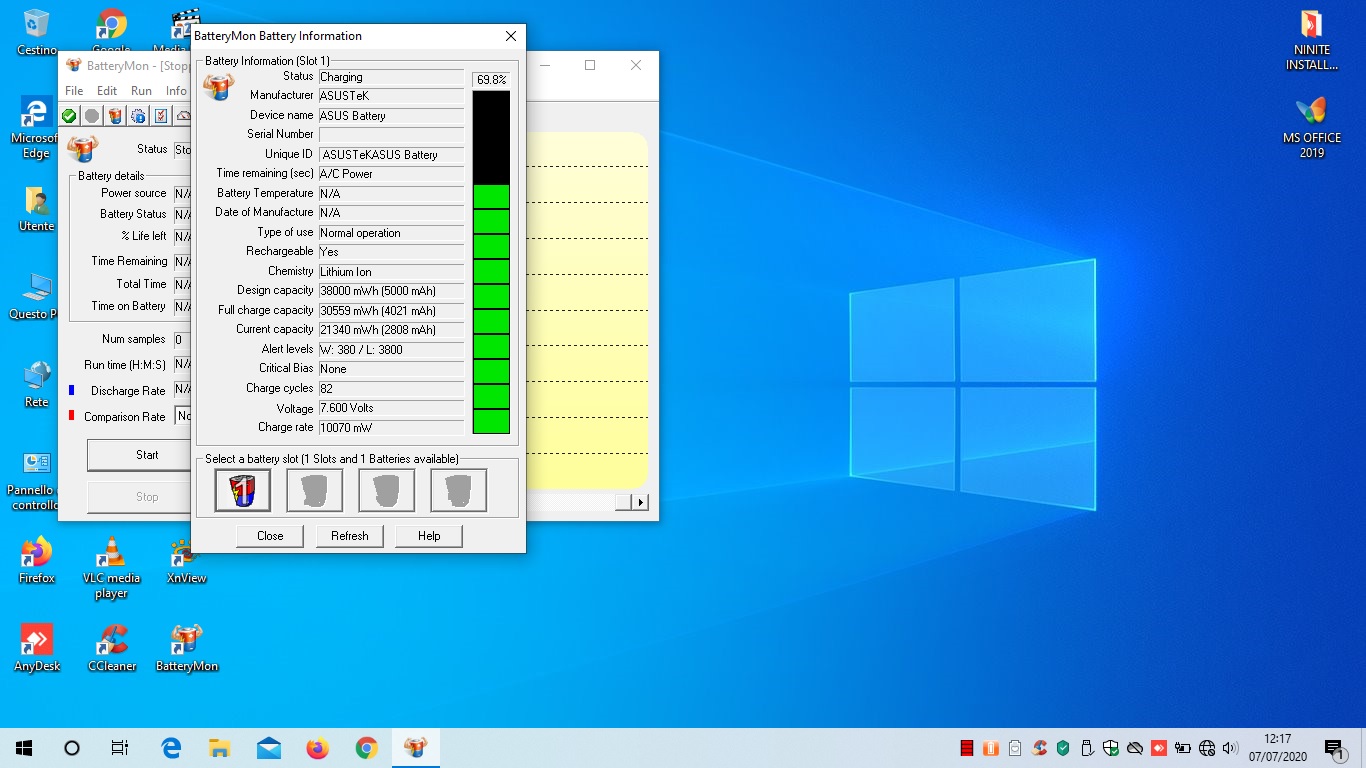Open the Utente folder on desktop
Viewport: 1366px width, 768px height.
coord(37,209)
